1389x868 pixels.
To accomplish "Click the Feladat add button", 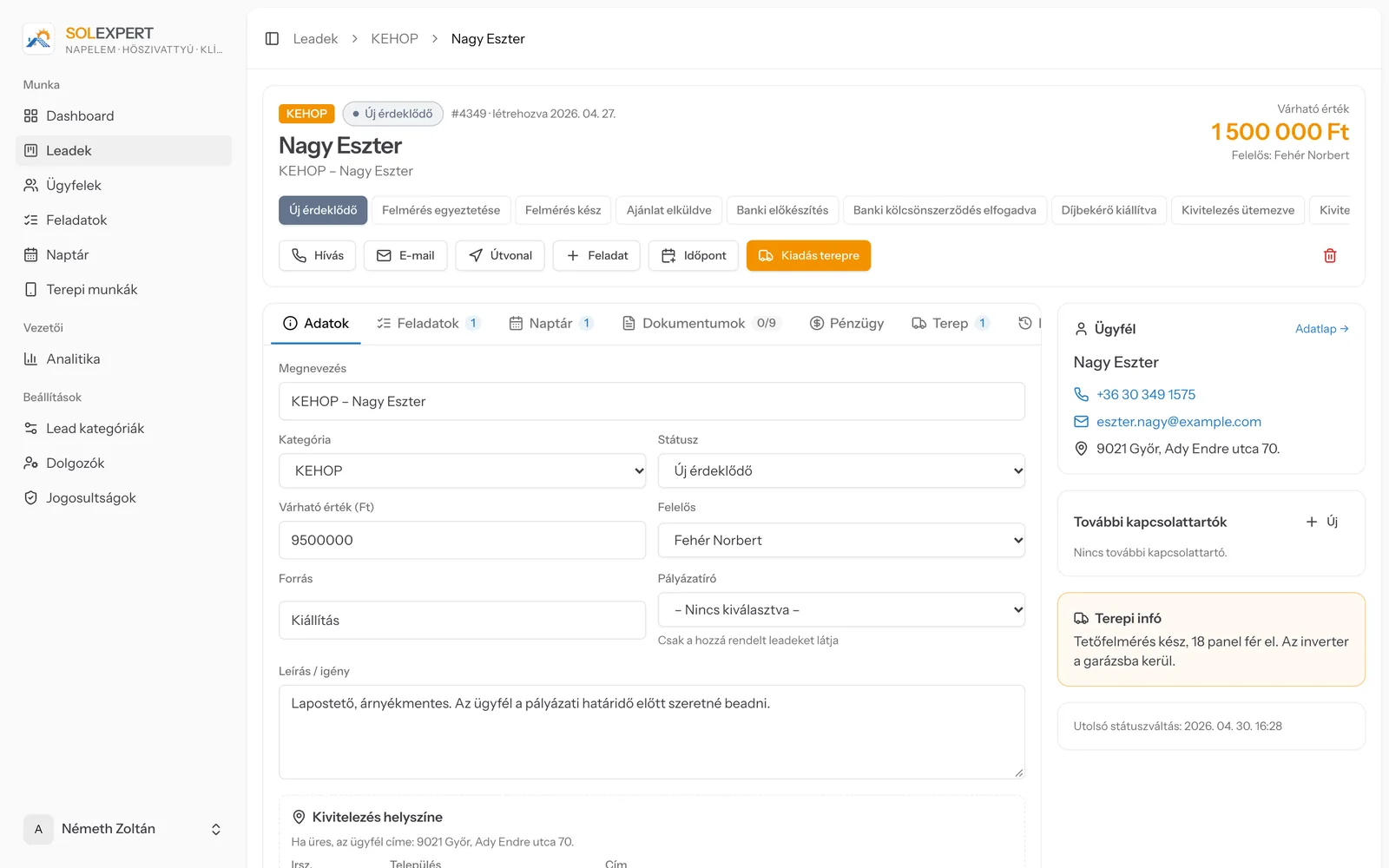I will (596, 256).
